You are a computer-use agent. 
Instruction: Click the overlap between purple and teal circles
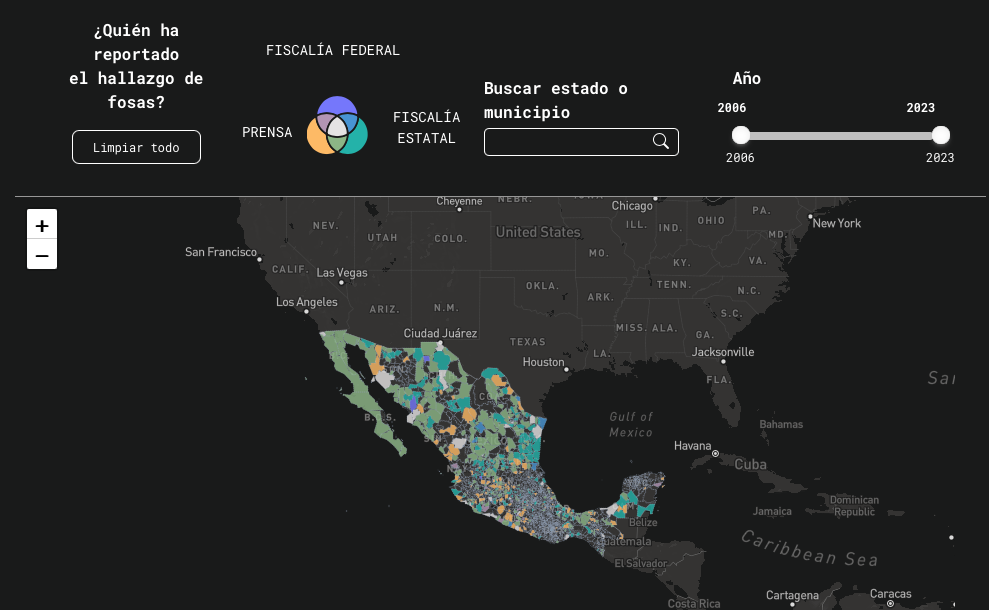pyautogui.click(x=348, y=121)
